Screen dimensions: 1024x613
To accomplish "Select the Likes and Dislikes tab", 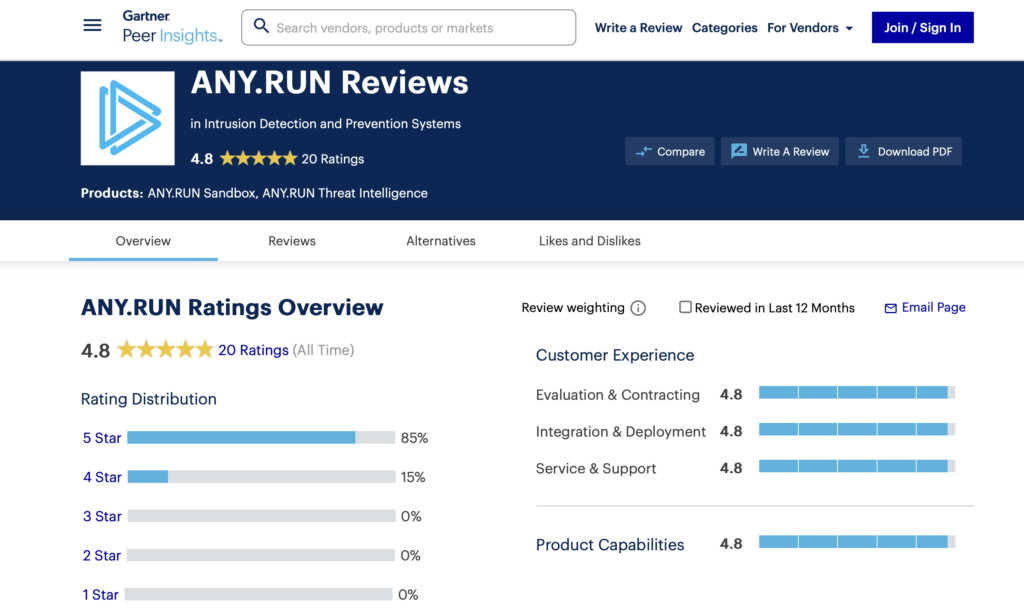I will click(x=589, y=241).
